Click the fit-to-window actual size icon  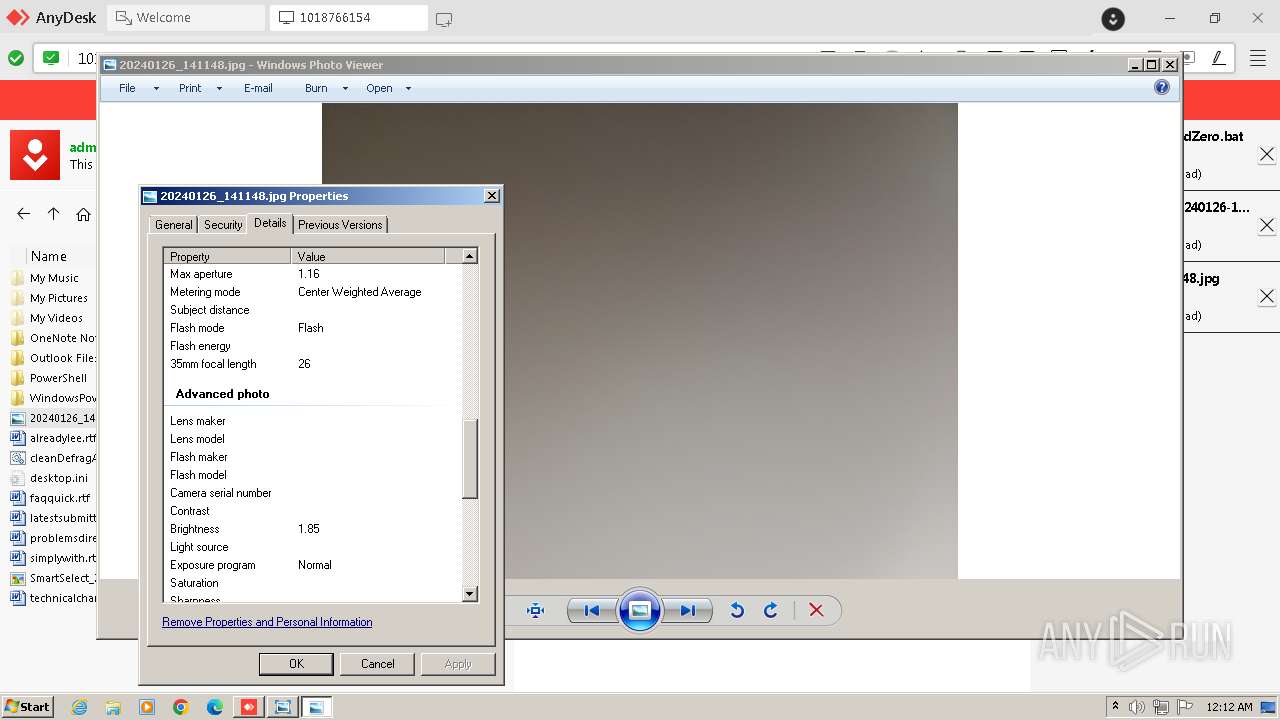coord(535,610)
